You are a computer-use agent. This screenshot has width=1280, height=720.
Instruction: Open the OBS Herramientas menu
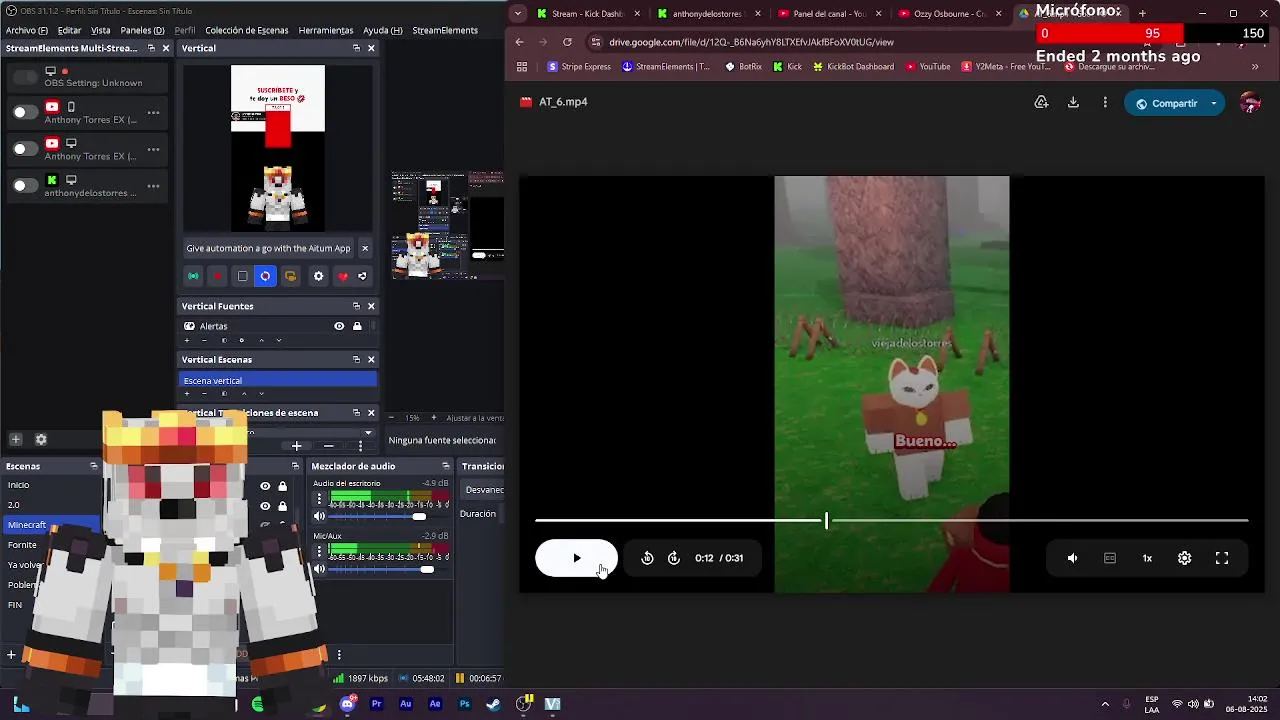[326, 30]
